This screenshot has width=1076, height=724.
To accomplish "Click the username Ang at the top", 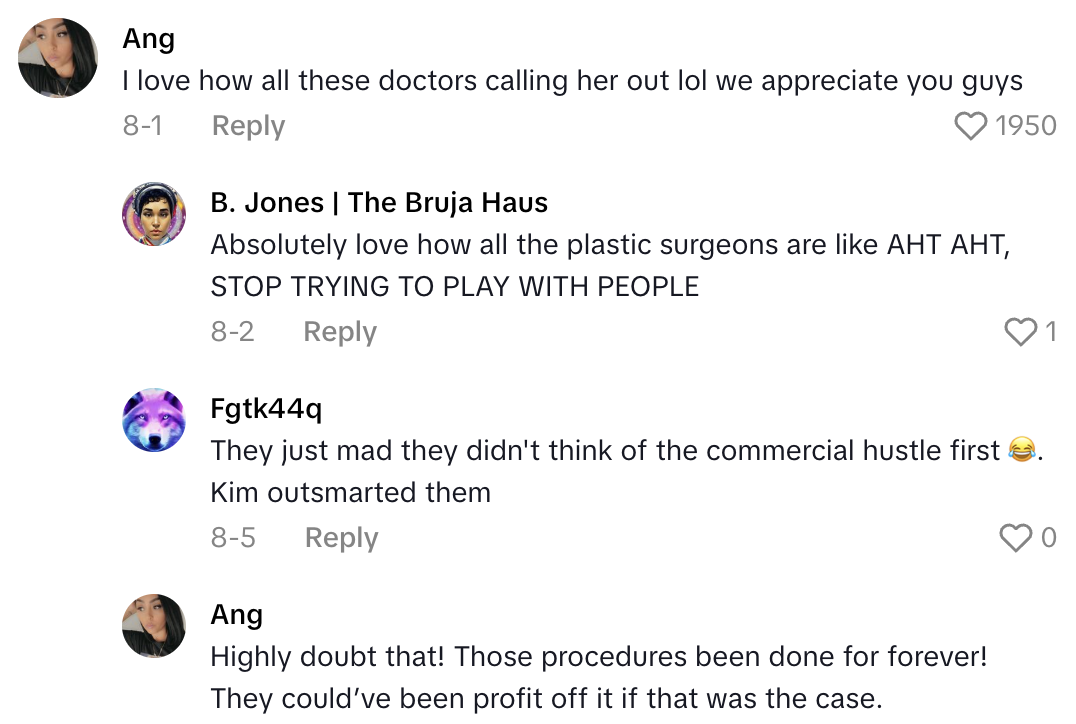I will click(148, 39).
